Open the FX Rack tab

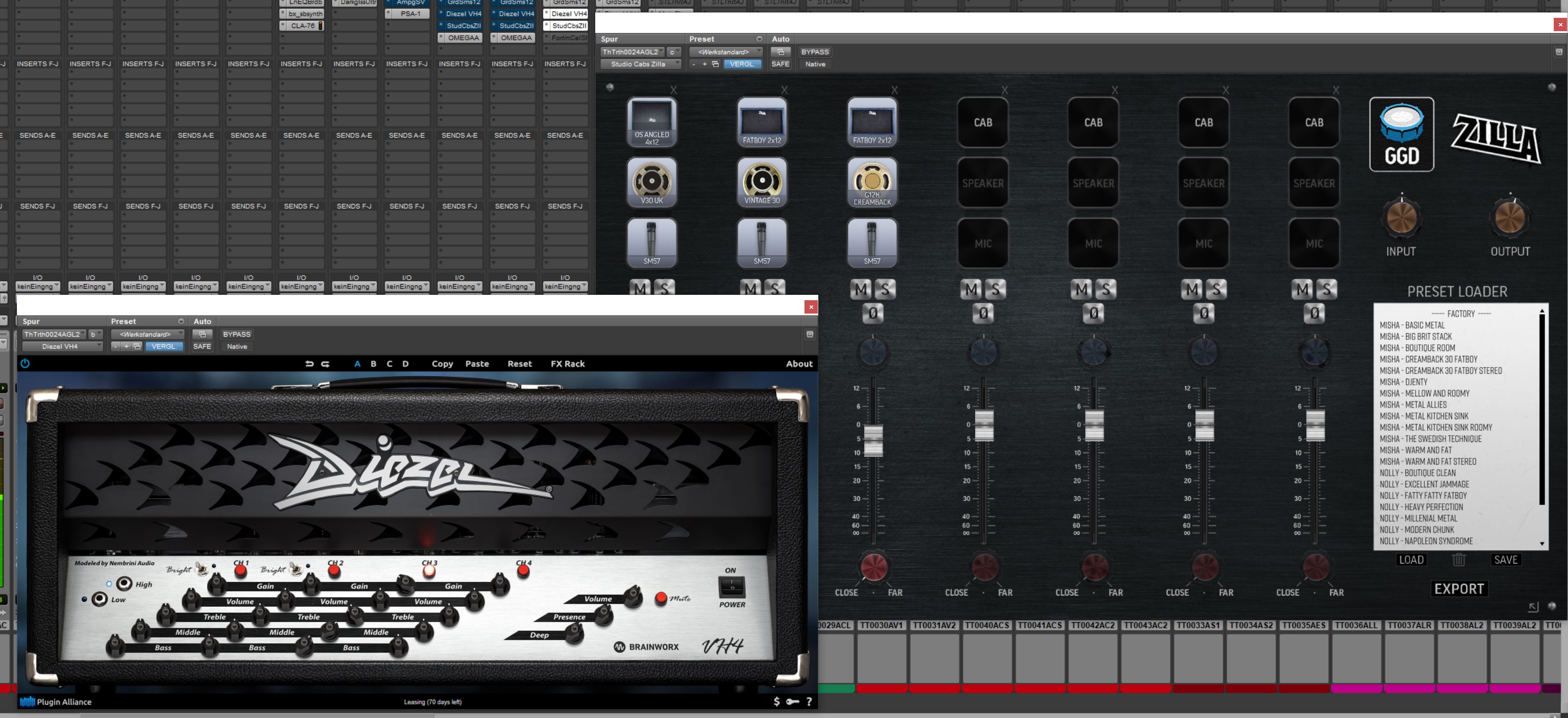tap(567, 363)
